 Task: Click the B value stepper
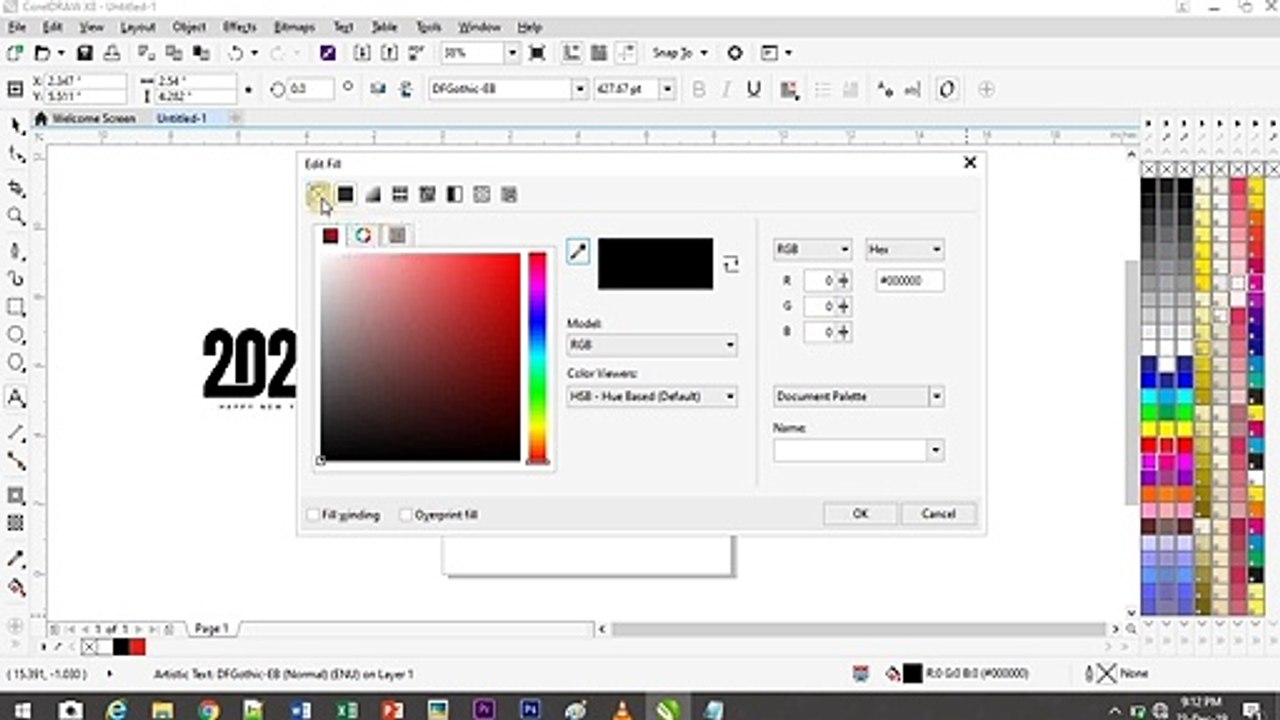pyautogui.click(x=843, y=332)
